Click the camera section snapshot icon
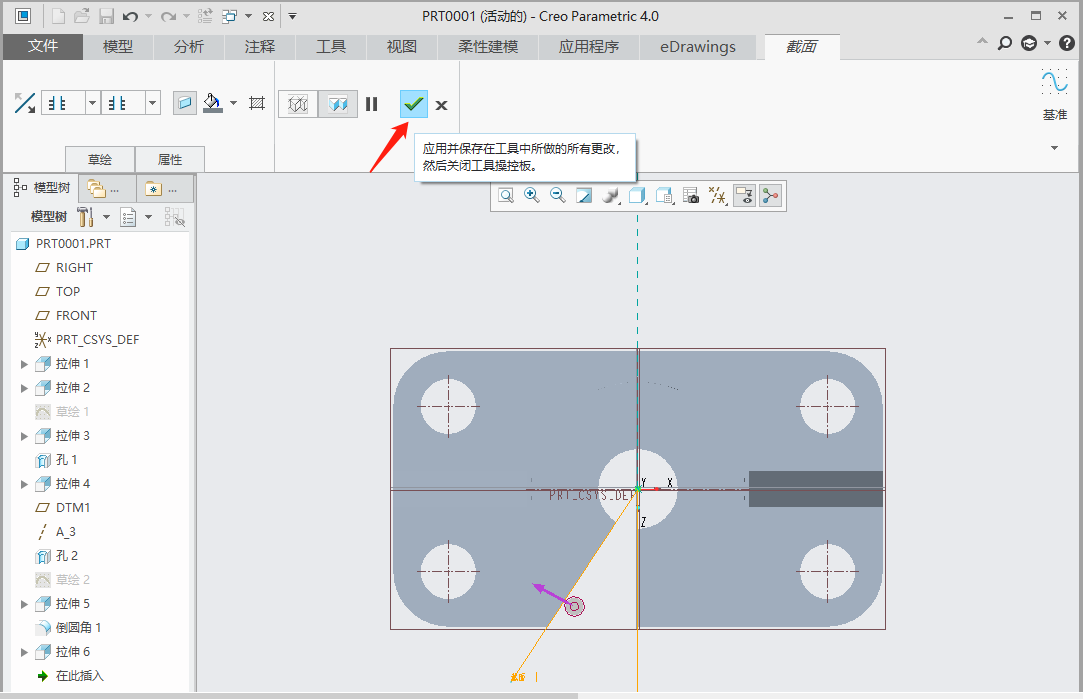This screenshot has height=699, width=1083. click(x=691, y=196)
